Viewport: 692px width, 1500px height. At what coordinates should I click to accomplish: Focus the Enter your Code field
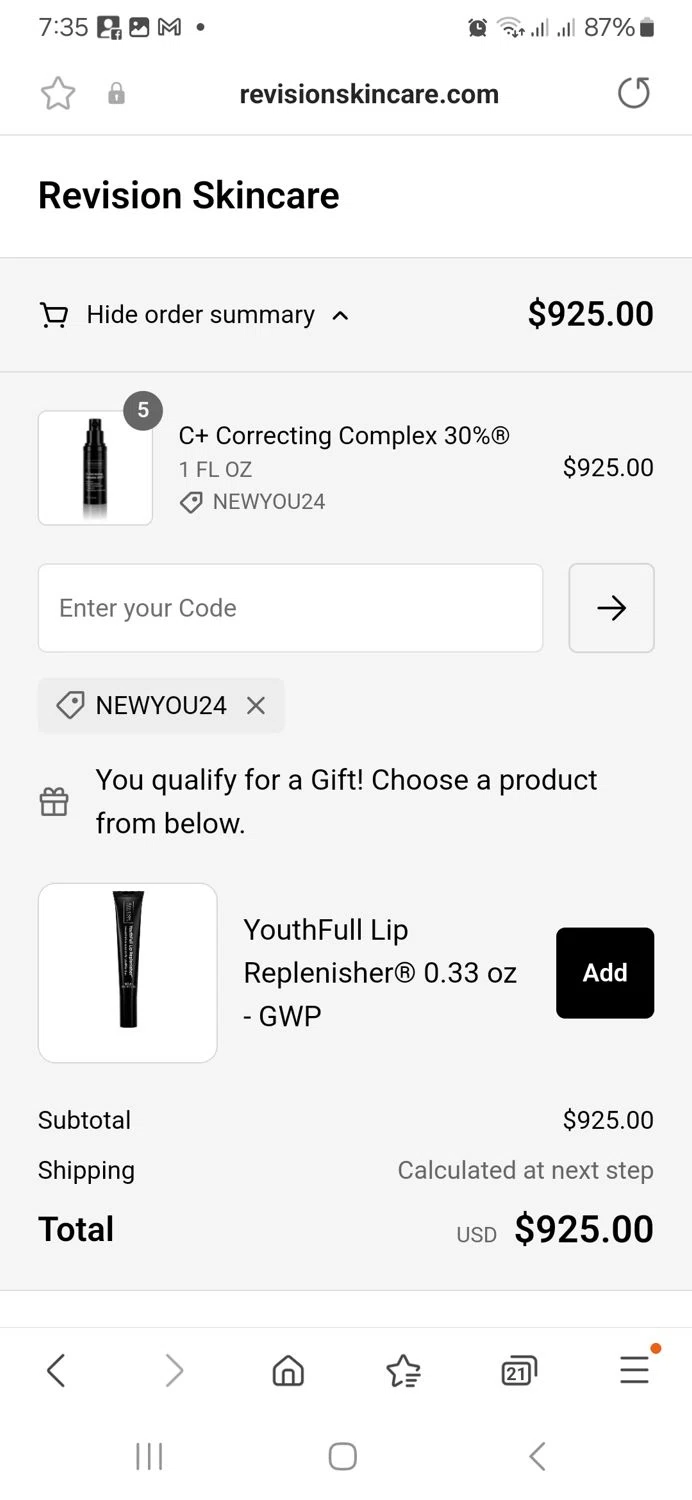click(x=290, y=608)
